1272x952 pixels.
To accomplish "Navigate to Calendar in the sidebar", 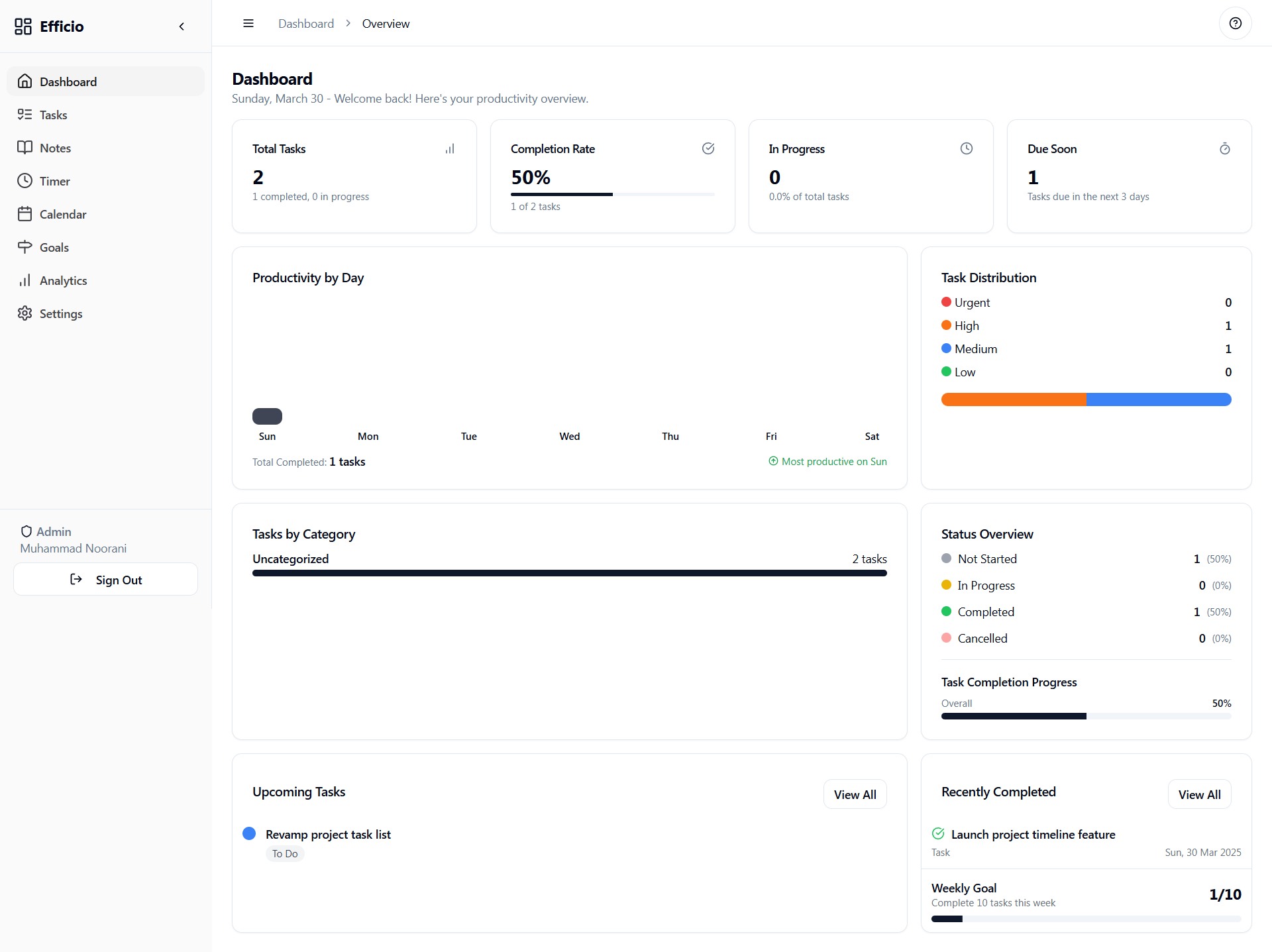I will tap(106, 214).
